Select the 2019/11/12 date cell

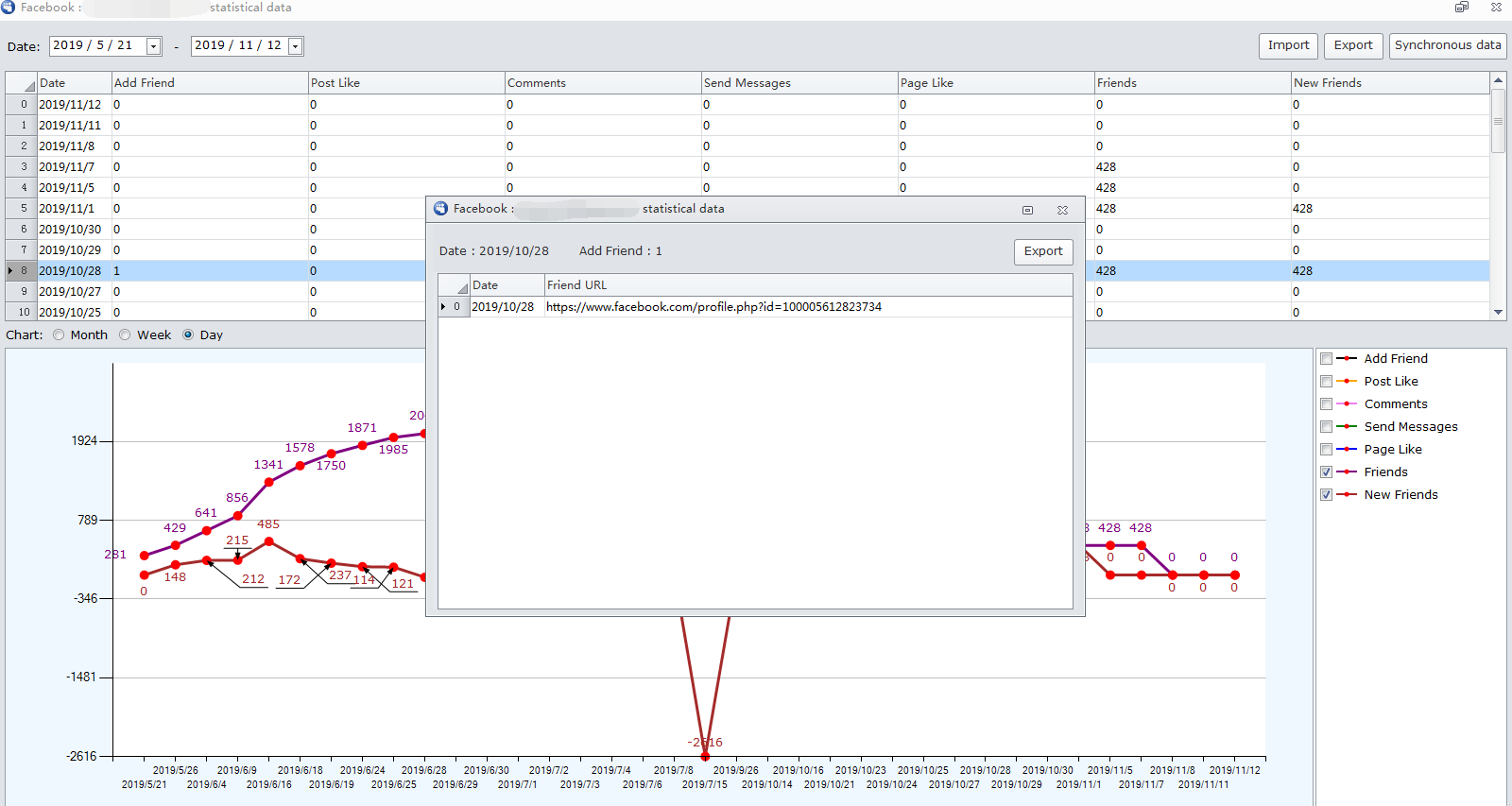tap(74, 105)
